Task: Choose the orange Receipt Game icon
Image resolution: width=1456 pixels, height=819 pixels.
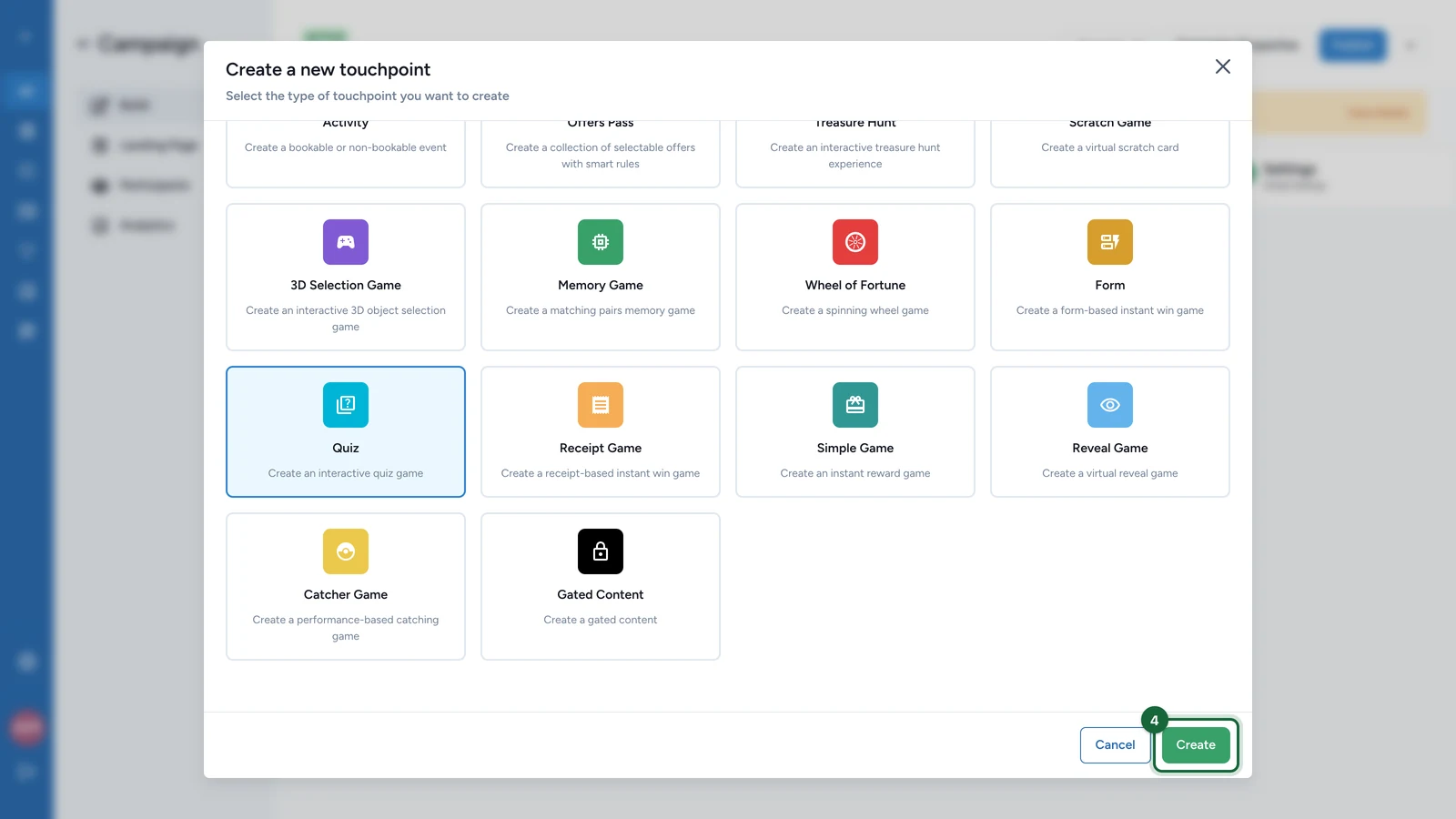Action: point(601,405)
